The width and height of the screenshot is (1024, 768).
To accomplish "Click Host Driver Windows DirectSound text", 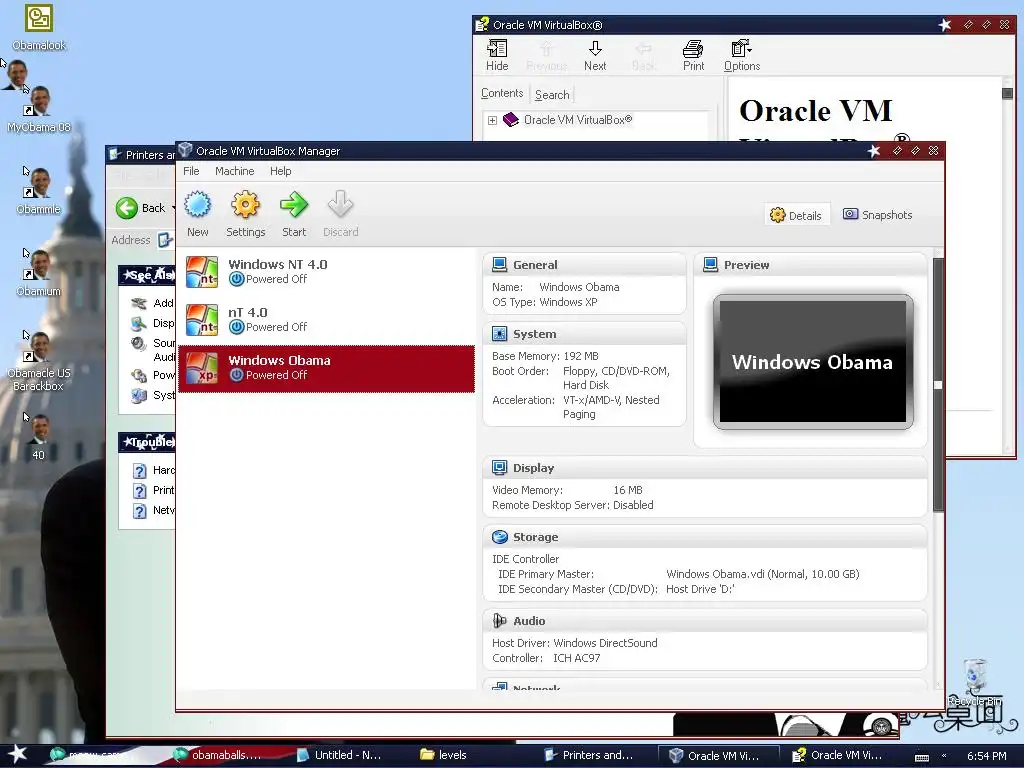I will (x=575, y=643).
